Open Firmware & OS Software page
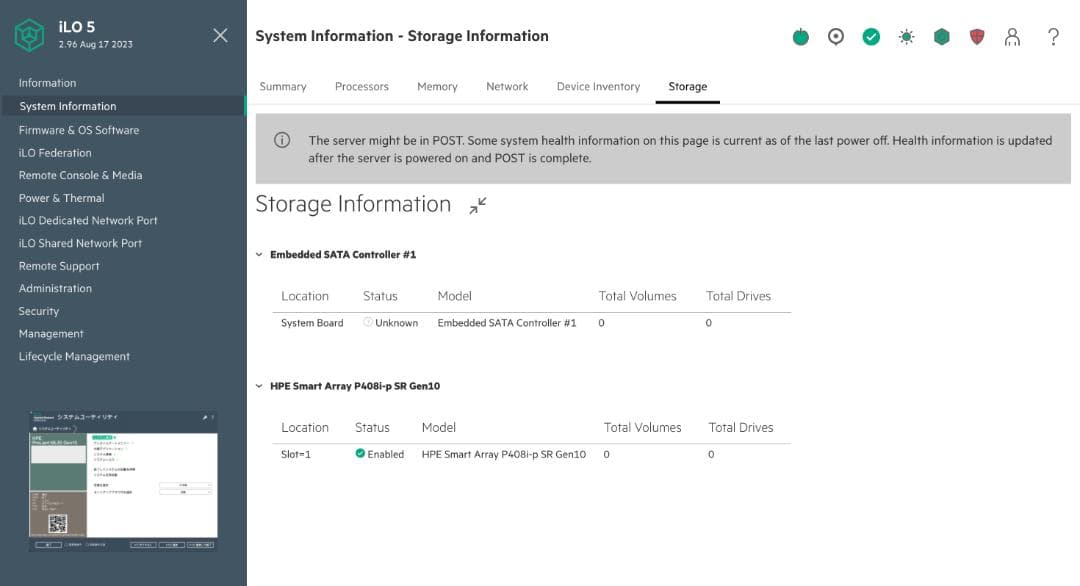 [79, 129]
